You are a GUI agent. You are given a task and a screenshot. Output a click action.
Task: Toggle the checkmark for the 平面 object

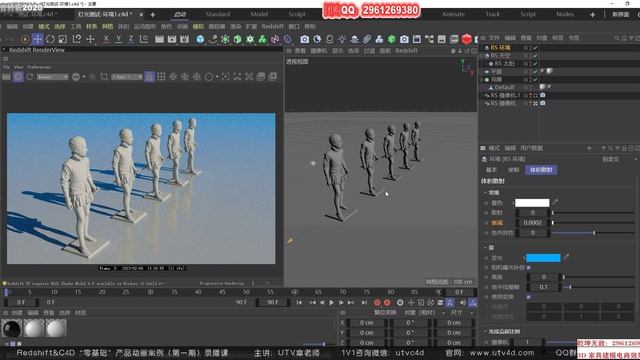535,71
